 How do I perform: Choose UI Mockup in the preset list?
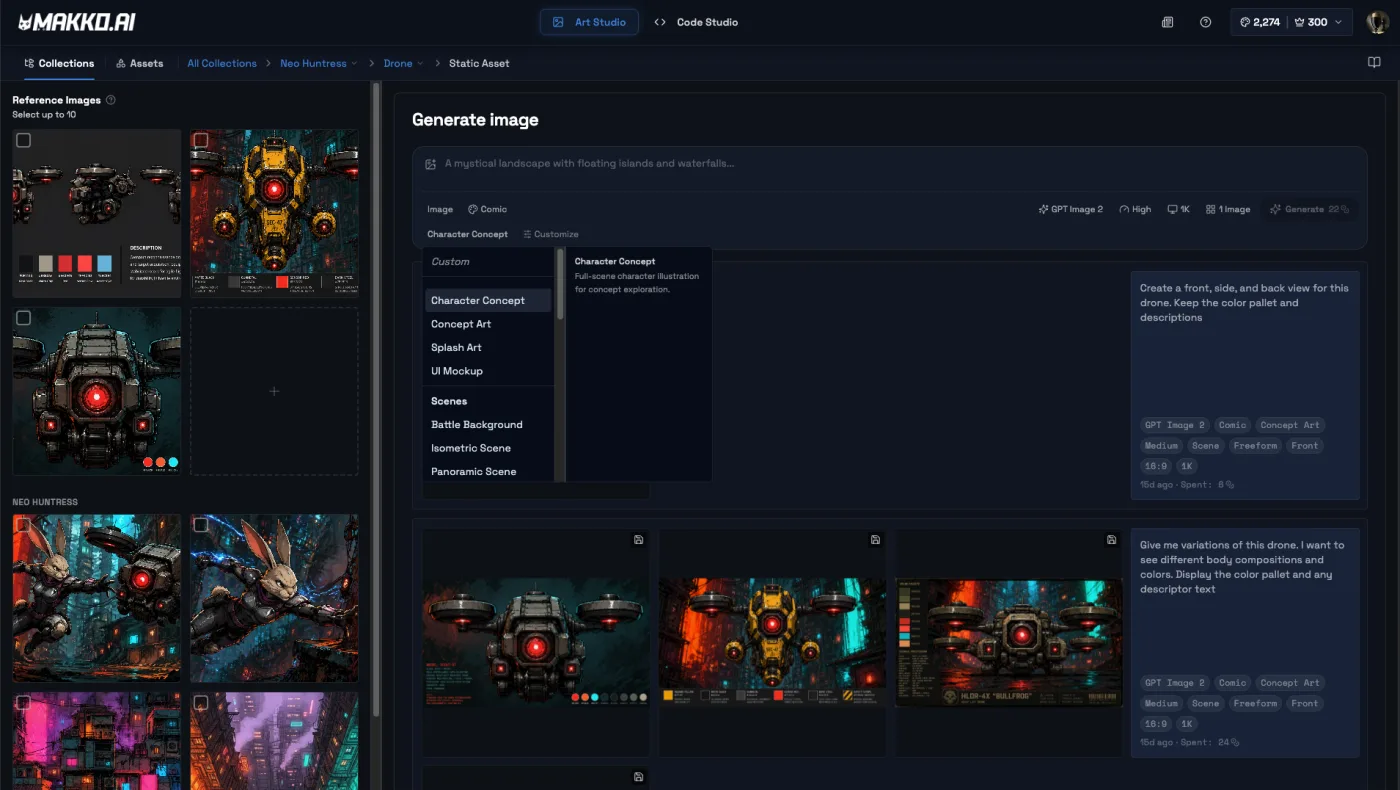pyautogui.click(x=488, y=371)
